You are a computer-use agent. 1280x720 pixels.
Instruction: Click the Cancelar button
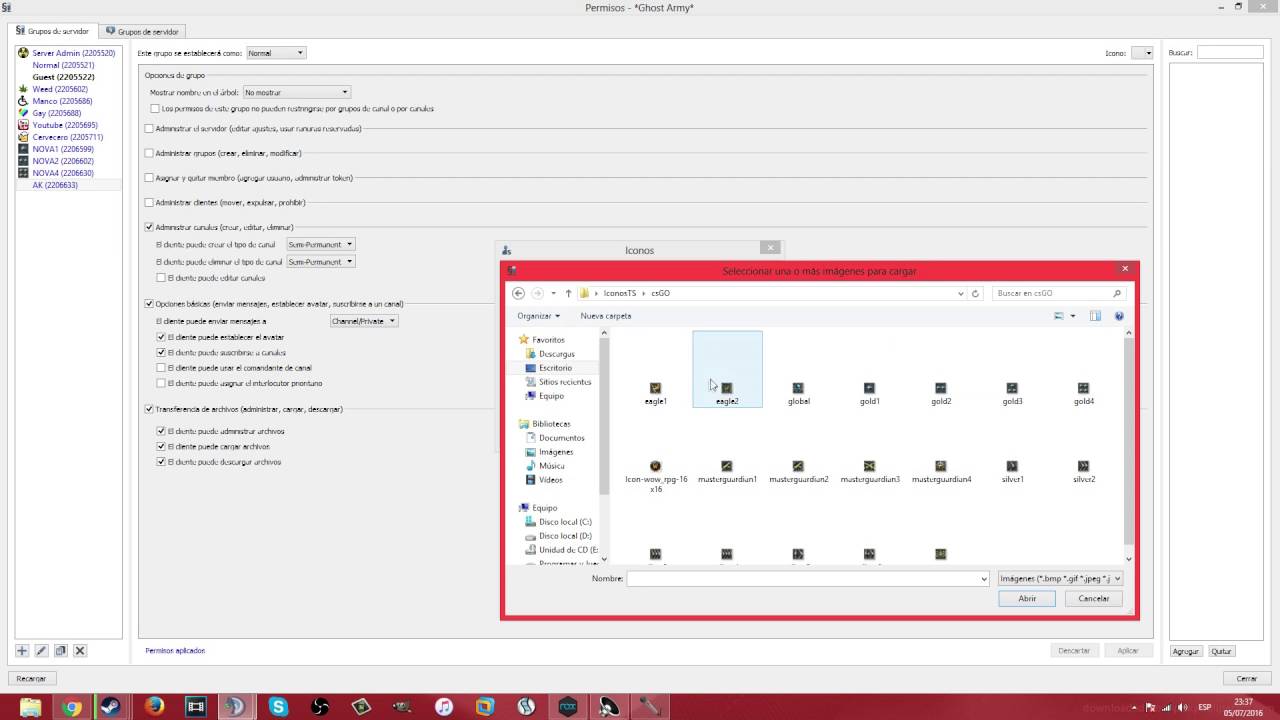[x=1093, y=598]
